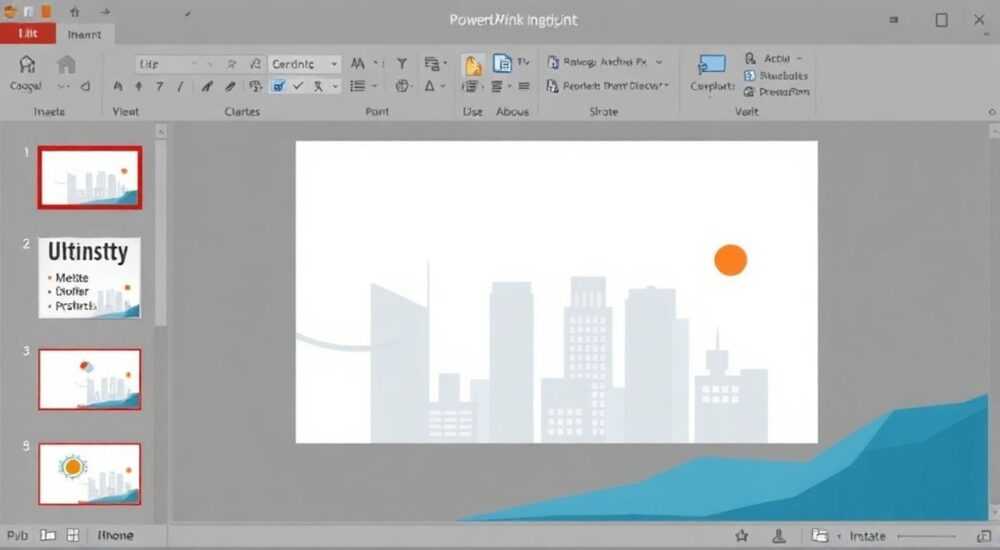Expand the triangle shape dropdown arrow
This screenshot has width=1000, height=550.
443,86
